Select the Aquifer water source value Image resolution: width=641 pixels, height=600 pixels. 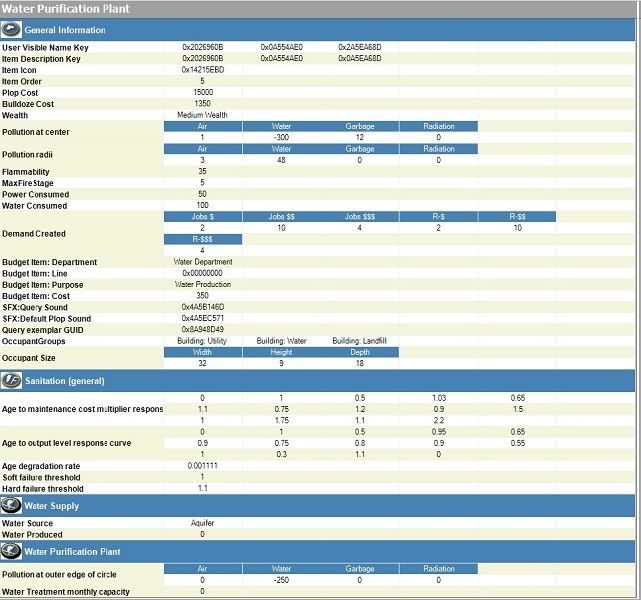pos(202,523)
